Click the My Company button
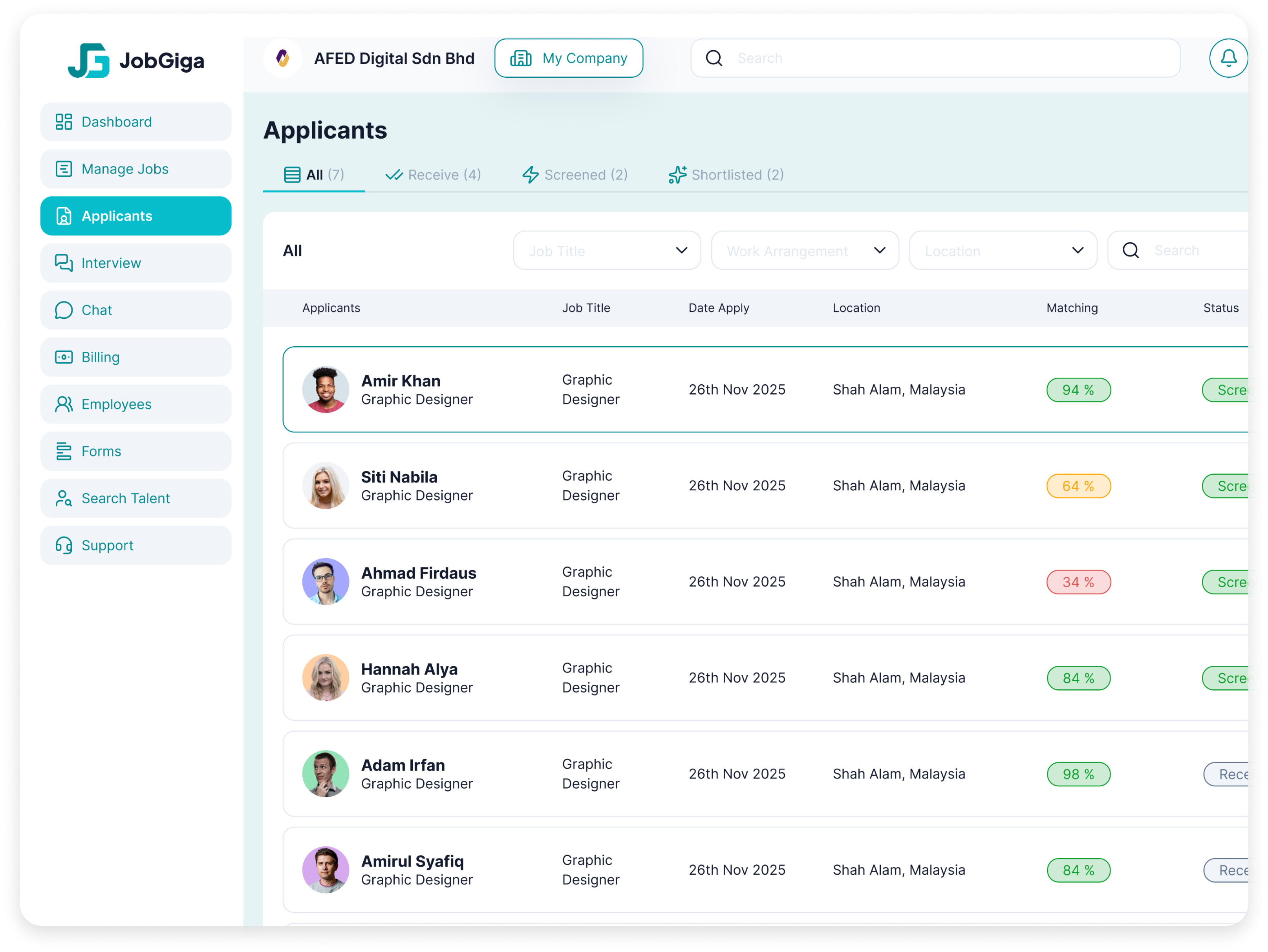1268x952 pixels. click(x=568, y=58)
